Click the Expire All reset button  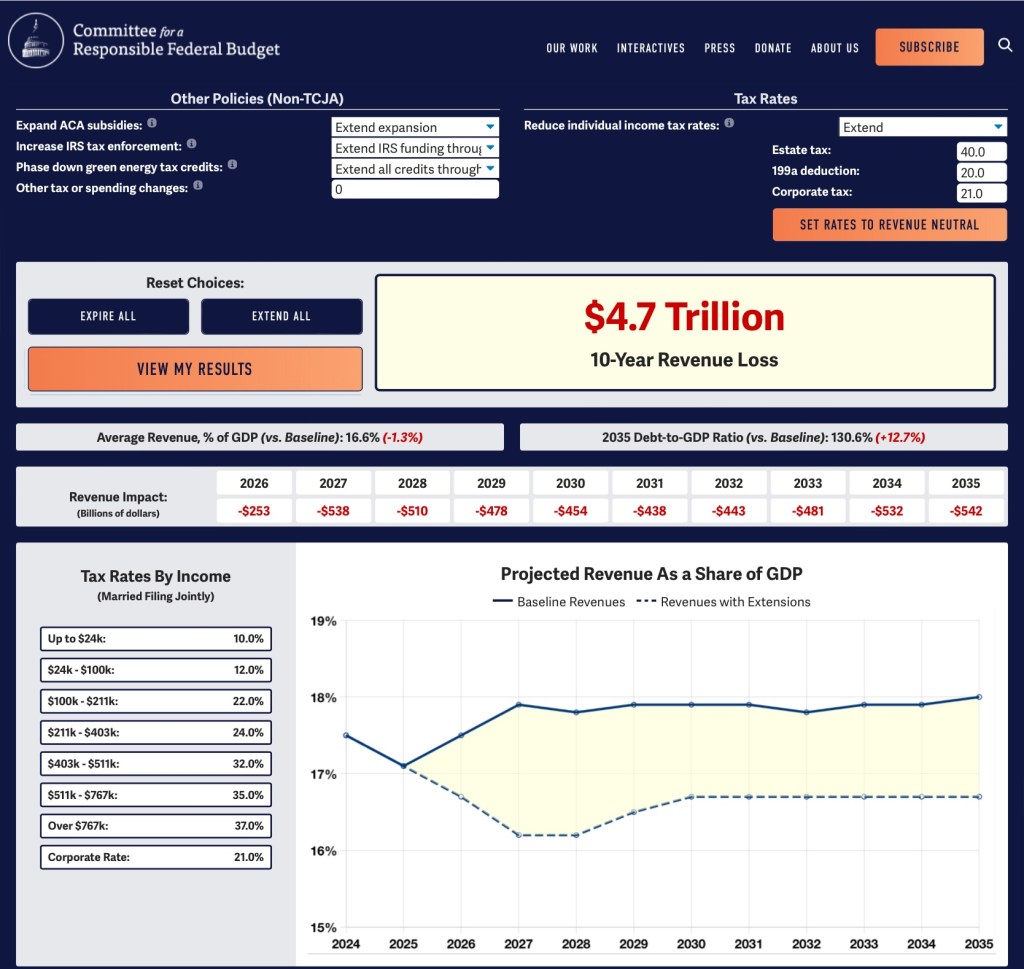108,316
